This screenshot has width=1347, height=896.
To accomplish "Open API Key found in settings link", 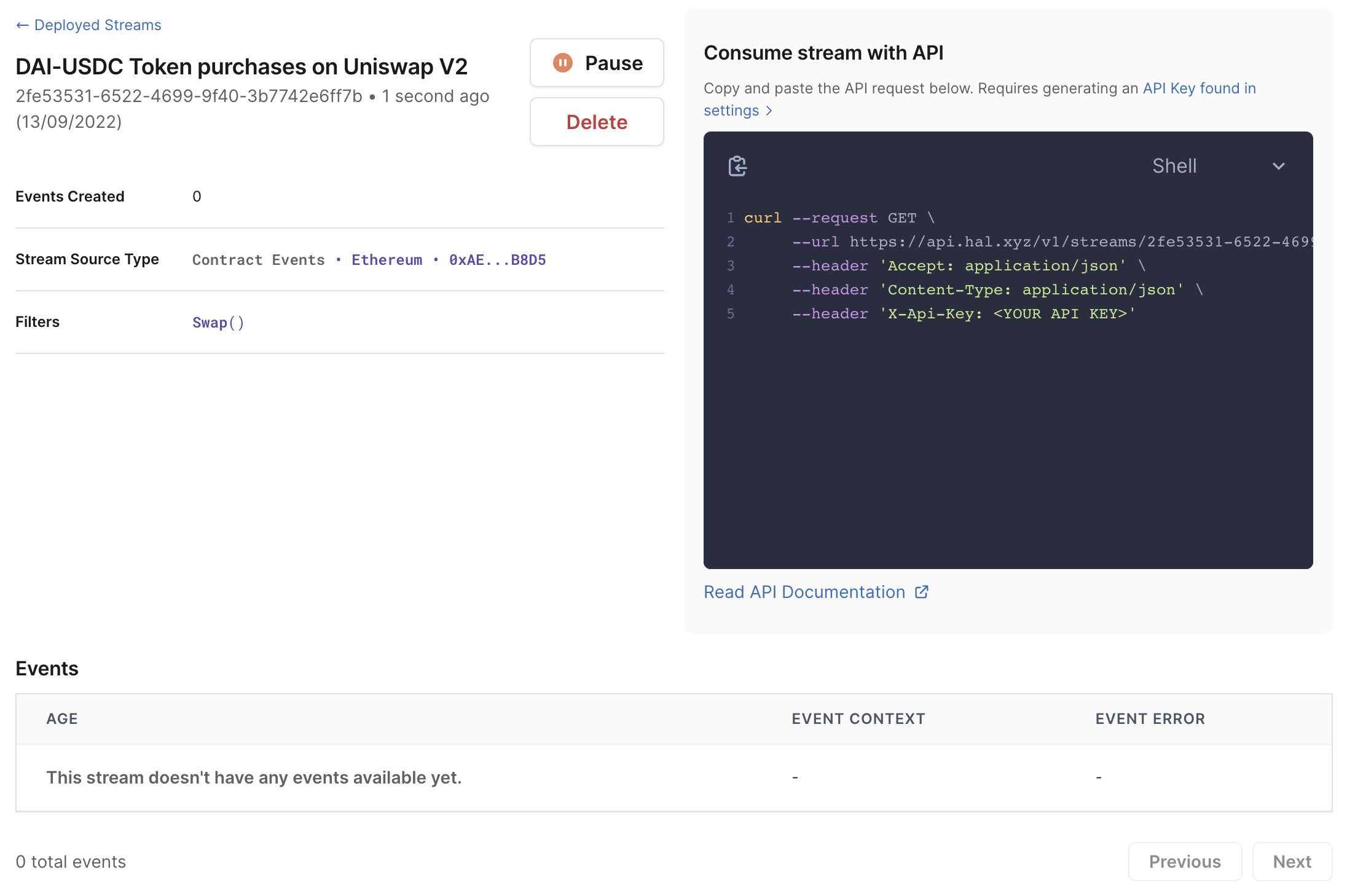I will tap(1198, 88).
